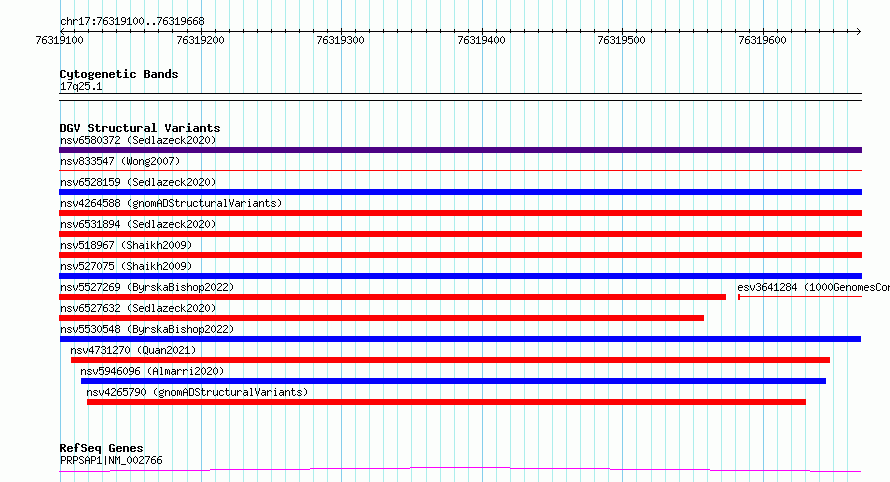Click the RefSeq Genes track title

pyautogui.click(x=101, y=448)
